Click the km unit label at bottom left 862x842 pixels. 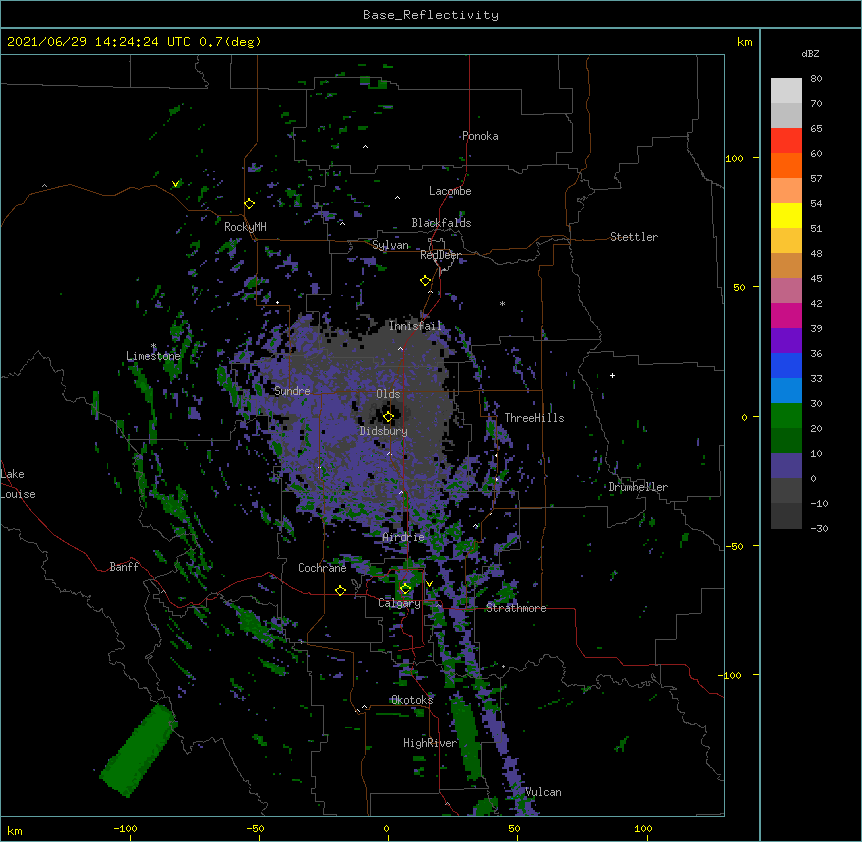coord(15,830)
